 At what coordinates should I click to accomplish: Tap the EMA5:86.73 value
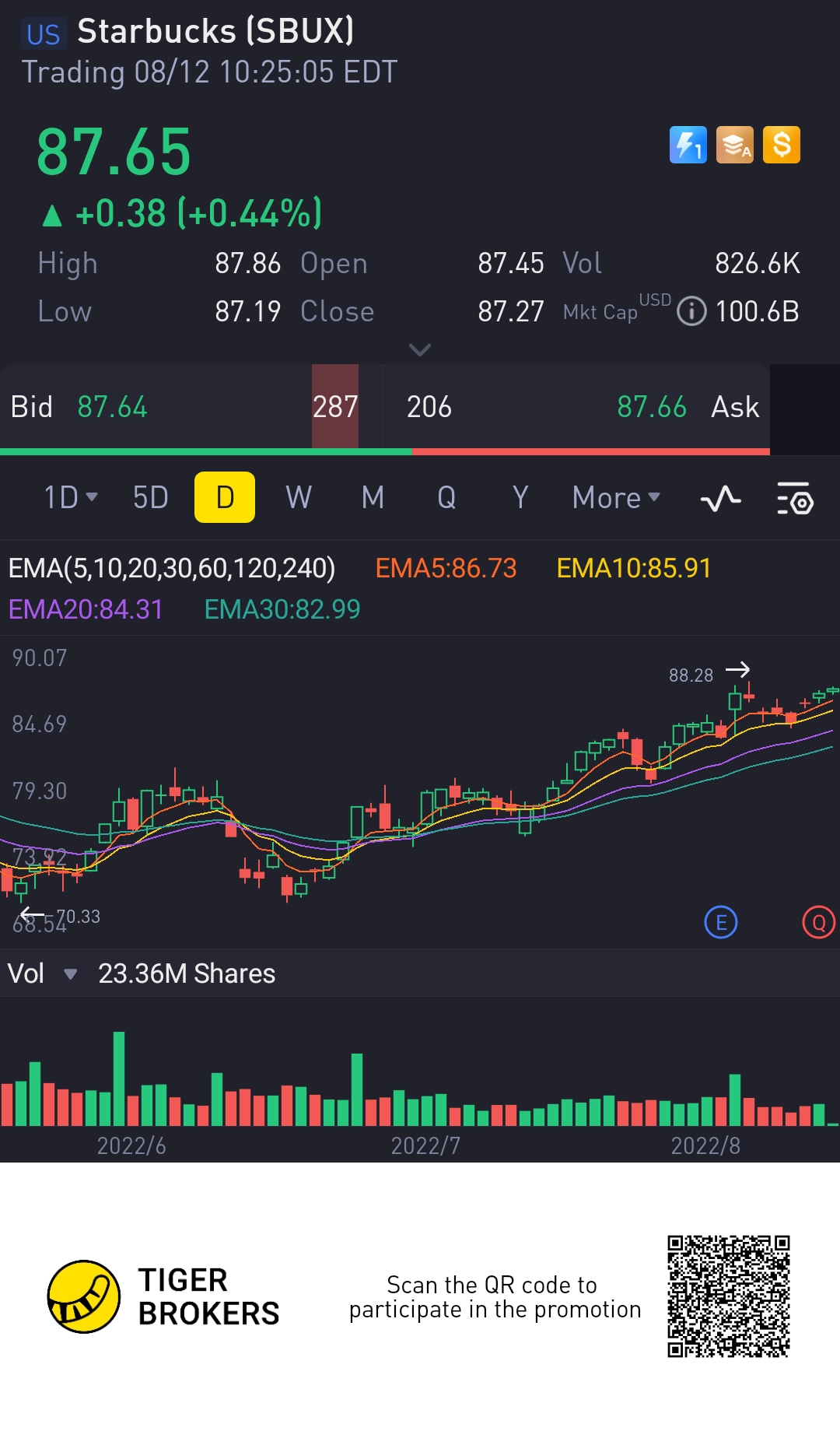click(x=446, y=568)
